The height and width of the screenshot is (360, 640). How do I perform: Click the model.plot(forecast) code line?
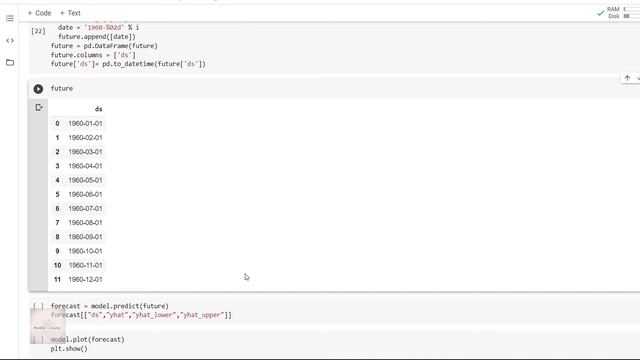pos(87,339)
